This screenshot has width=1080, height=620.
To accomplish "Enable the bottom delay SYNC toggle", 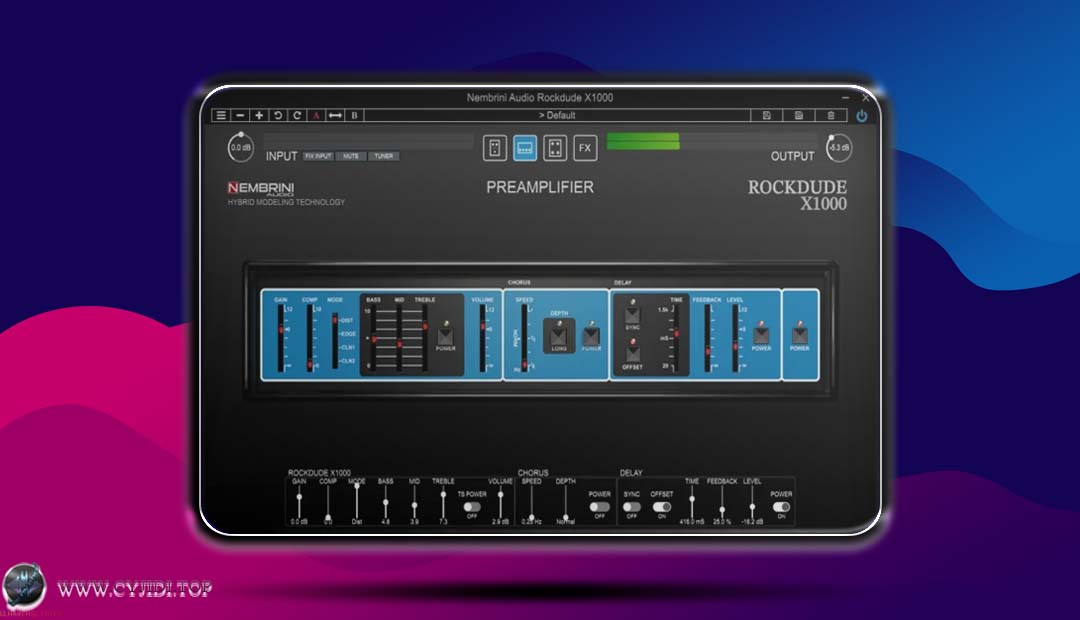I will (x=632, y=507).
